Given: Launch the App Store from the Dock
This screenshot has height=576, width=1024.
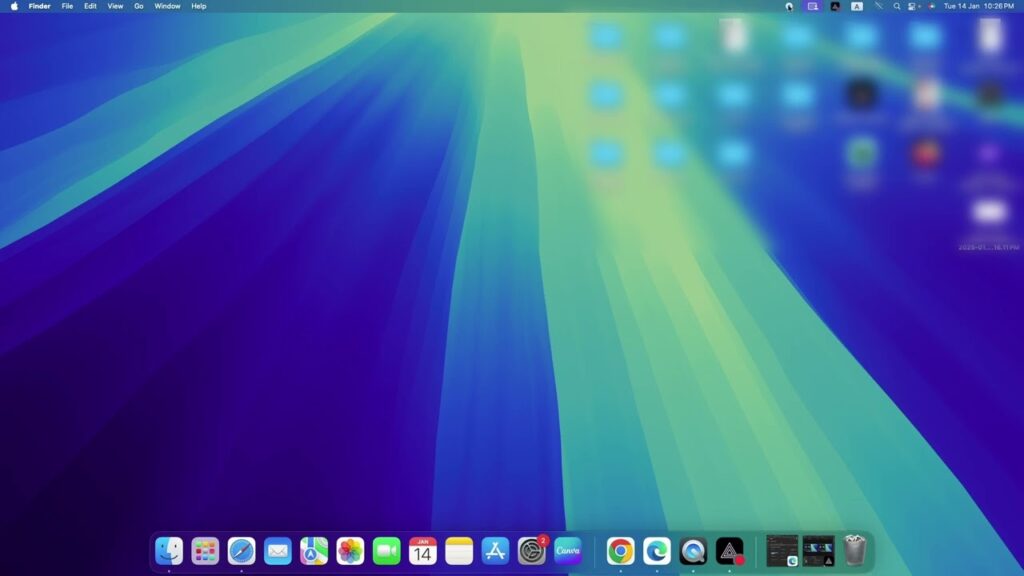Looking at the screenshot, I should (495, 551).
